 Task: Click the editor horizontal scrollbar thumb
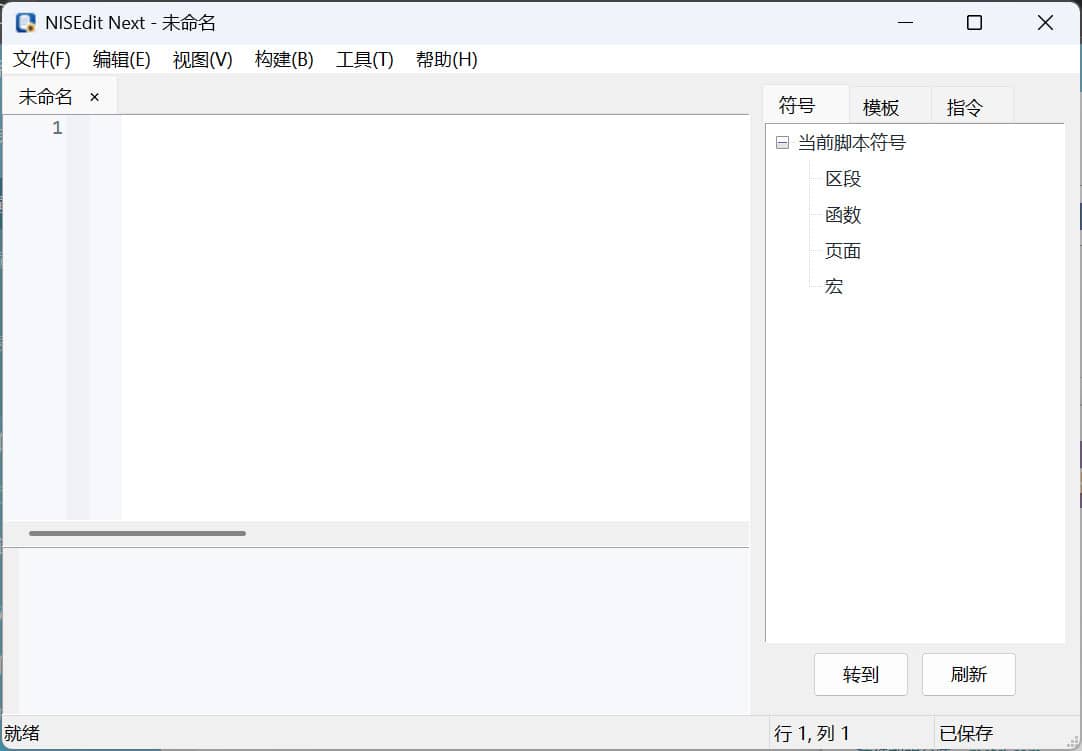[x=137, y=533]
